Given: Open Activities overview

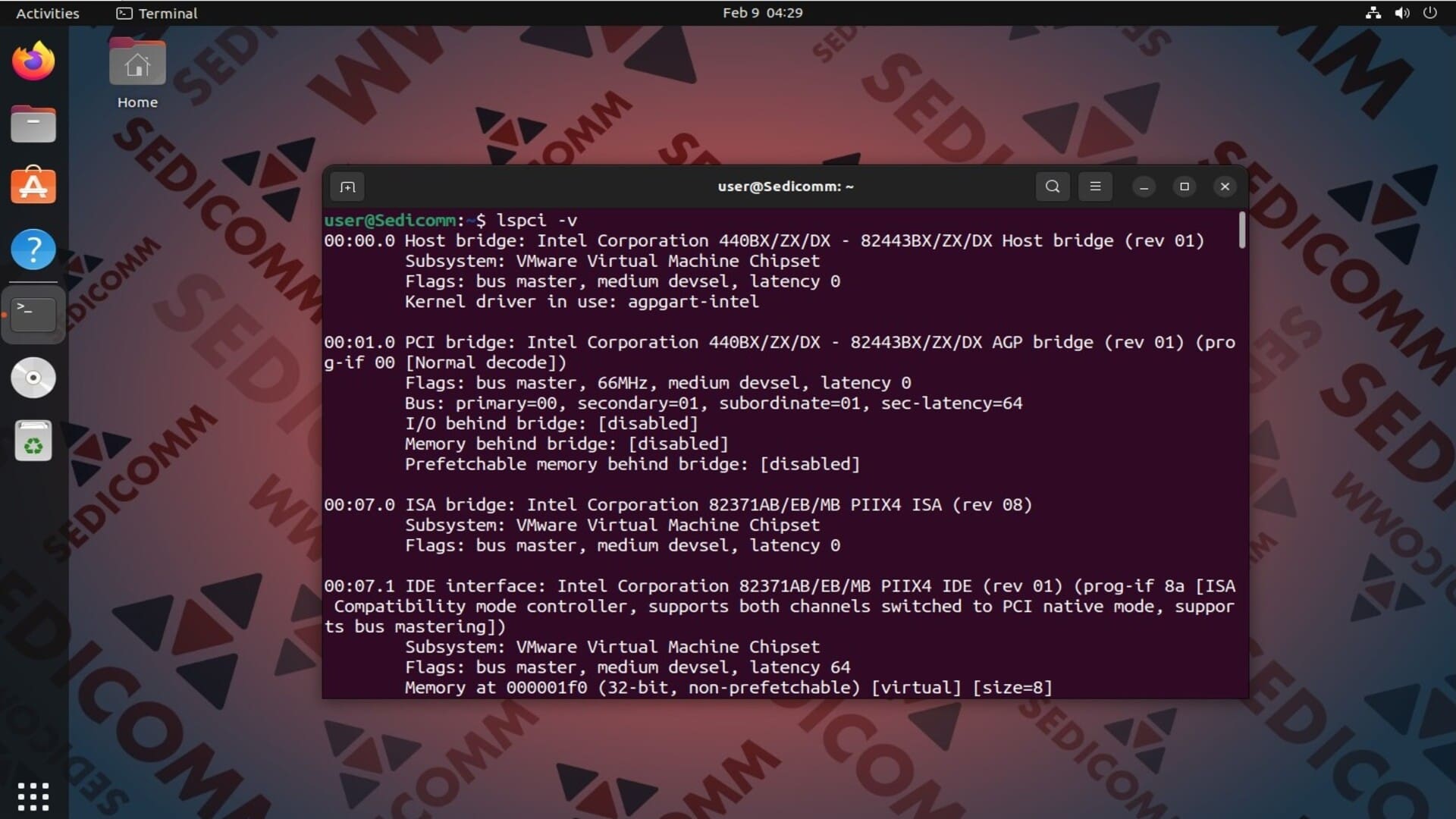Looking at the screenshot, I should [x=47, y=13].
